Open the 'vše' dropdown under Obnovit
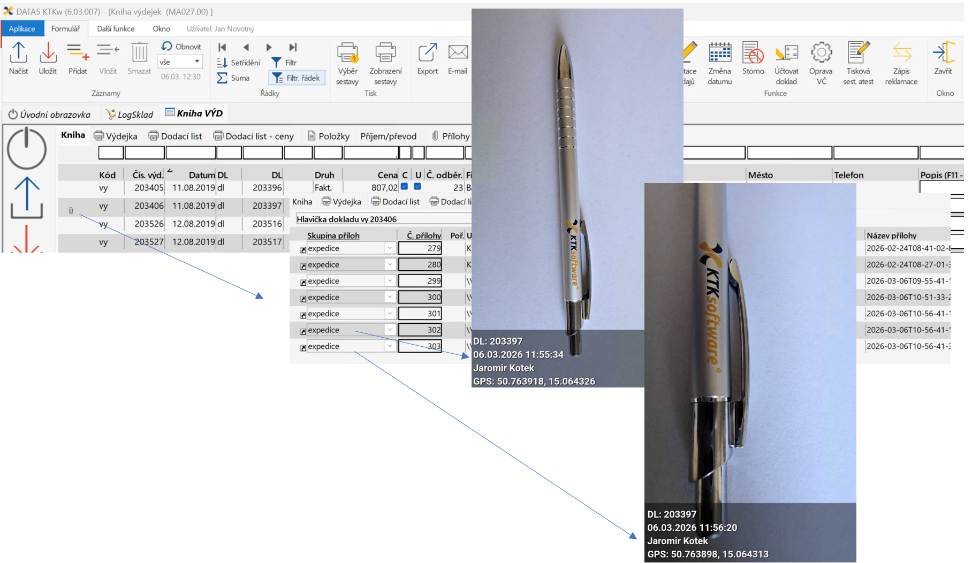This screenshot has width=972, height=563. 196,62
